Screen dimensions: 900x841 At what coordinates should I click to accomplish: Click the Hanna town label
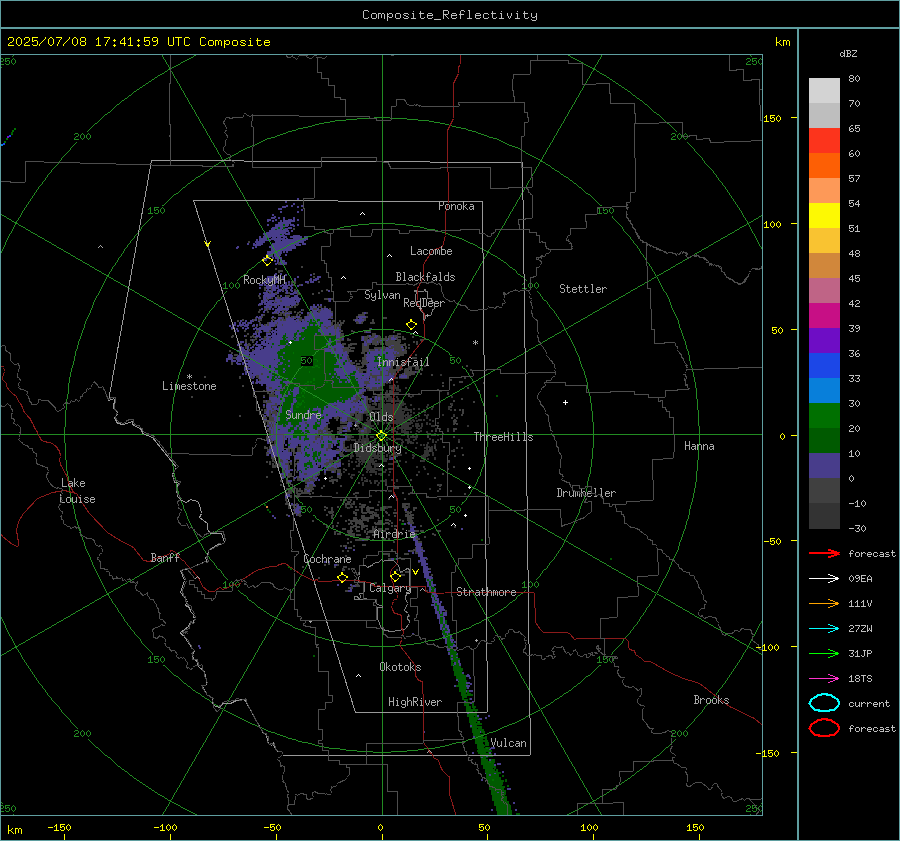(699, 446)
